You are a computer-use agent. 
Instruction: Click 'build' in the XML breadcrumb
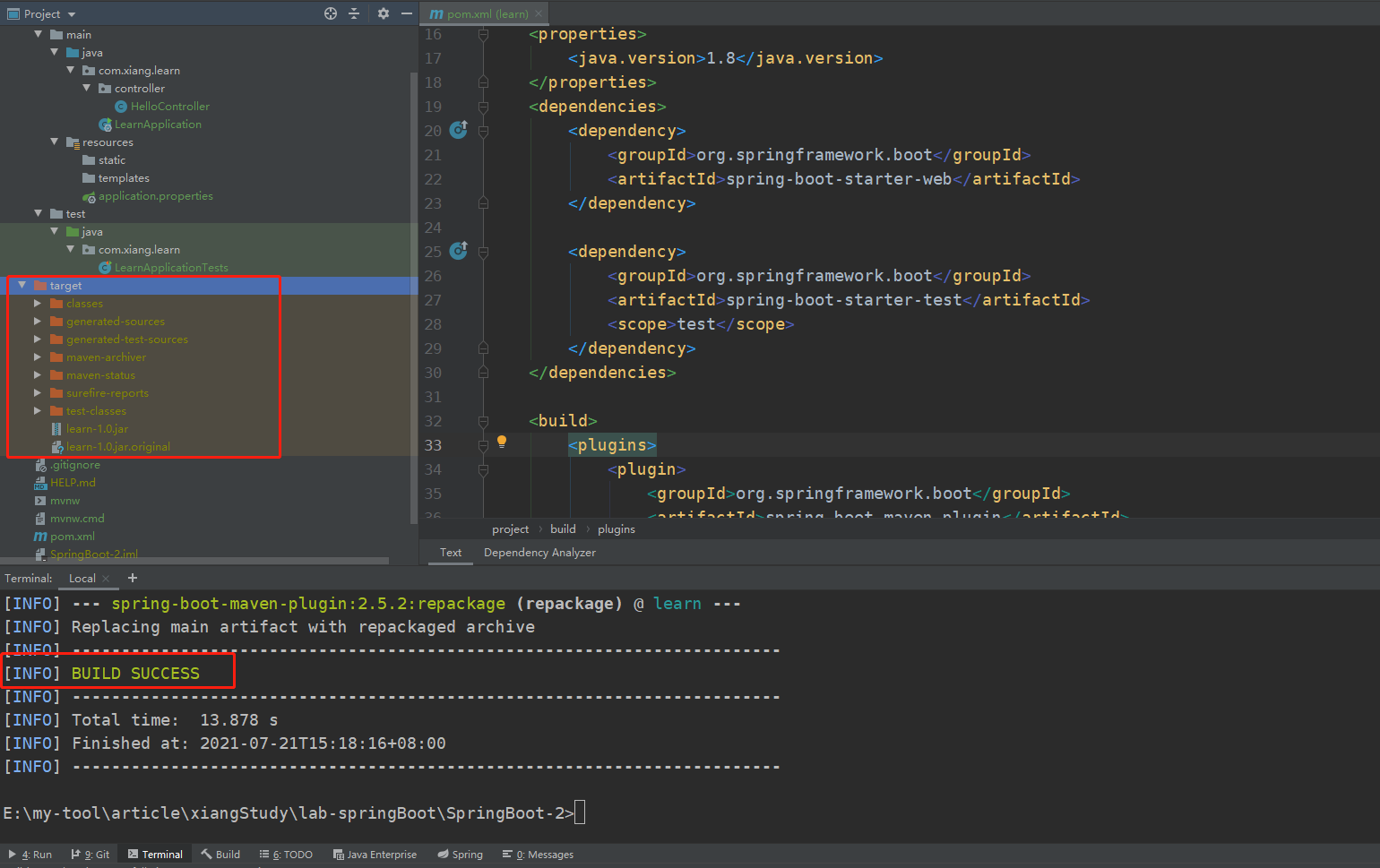pos(563,529)
